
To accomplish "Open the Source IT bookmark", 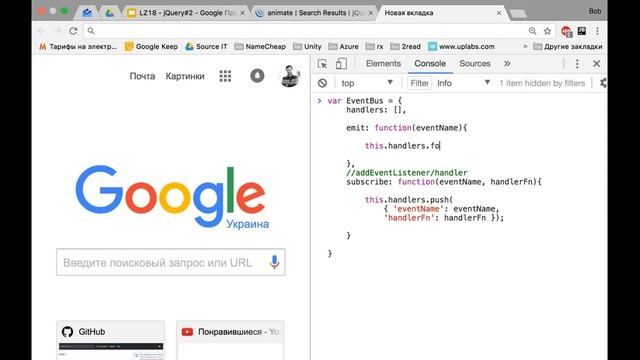I will pos(206,47).
